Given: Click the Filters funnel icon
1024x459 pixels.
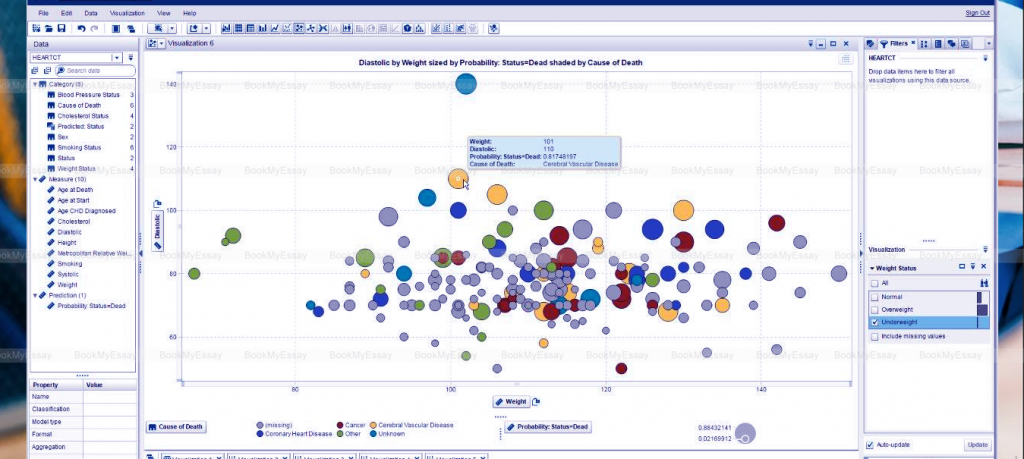Looking at the screenshot, I should [884, 44].
